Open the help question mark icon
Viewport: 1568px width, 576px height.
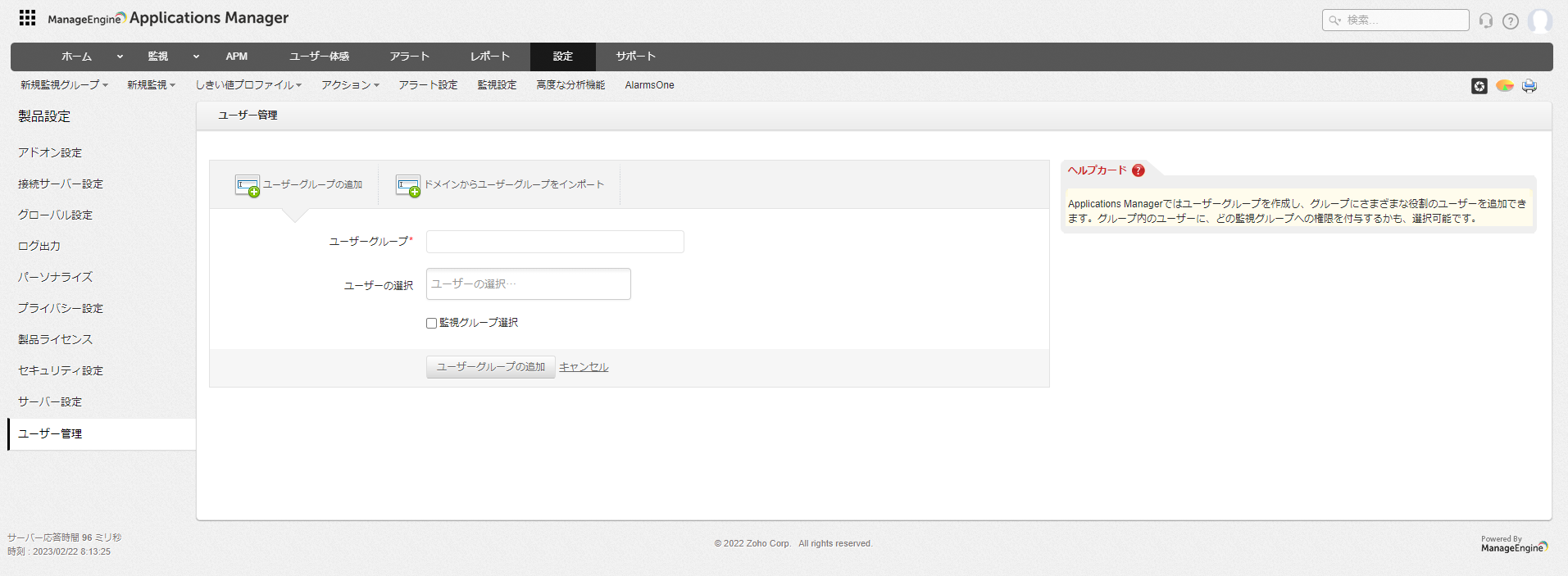coord(1511,21)
